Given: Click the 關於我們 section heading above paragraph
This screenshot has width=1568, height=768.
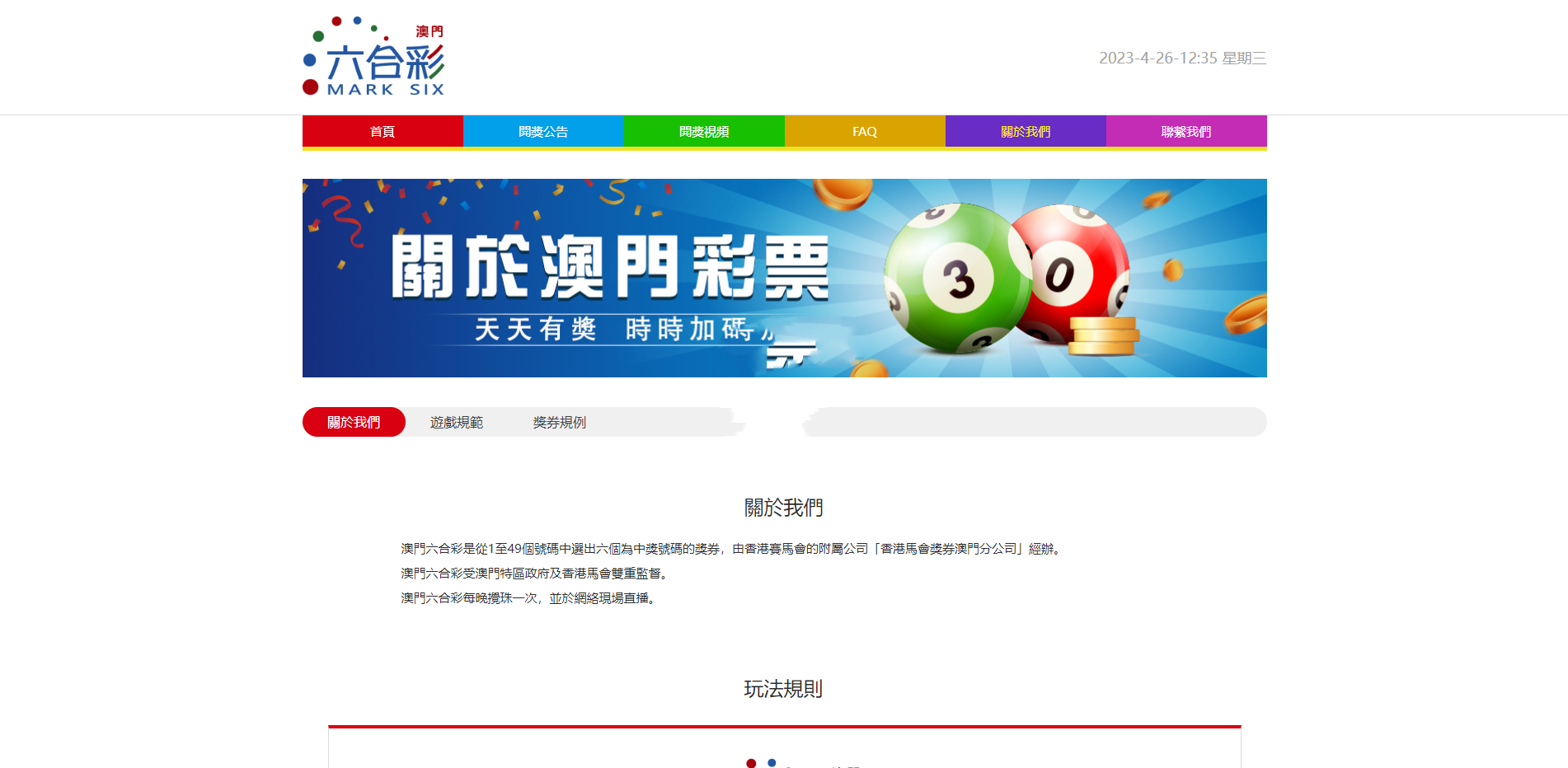Looking at the screenshot, I should 783,508.
